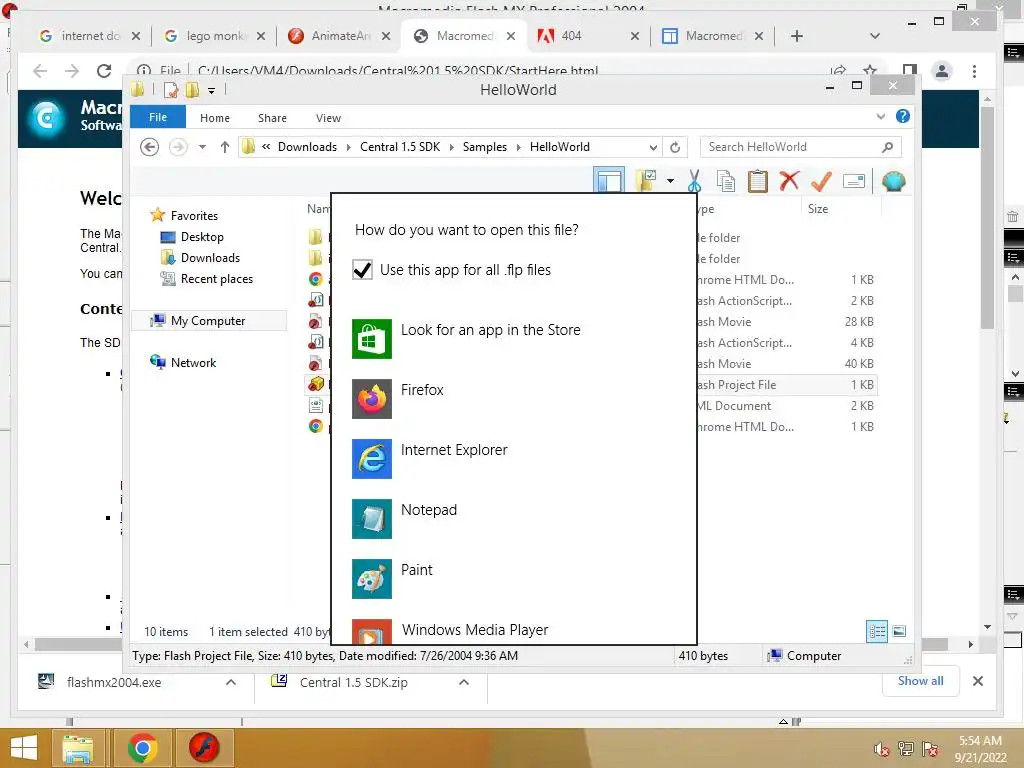Switch to Details view icon in status bar
The image size is (1024, 768).
pyautogui.click(x=876, y=631)
